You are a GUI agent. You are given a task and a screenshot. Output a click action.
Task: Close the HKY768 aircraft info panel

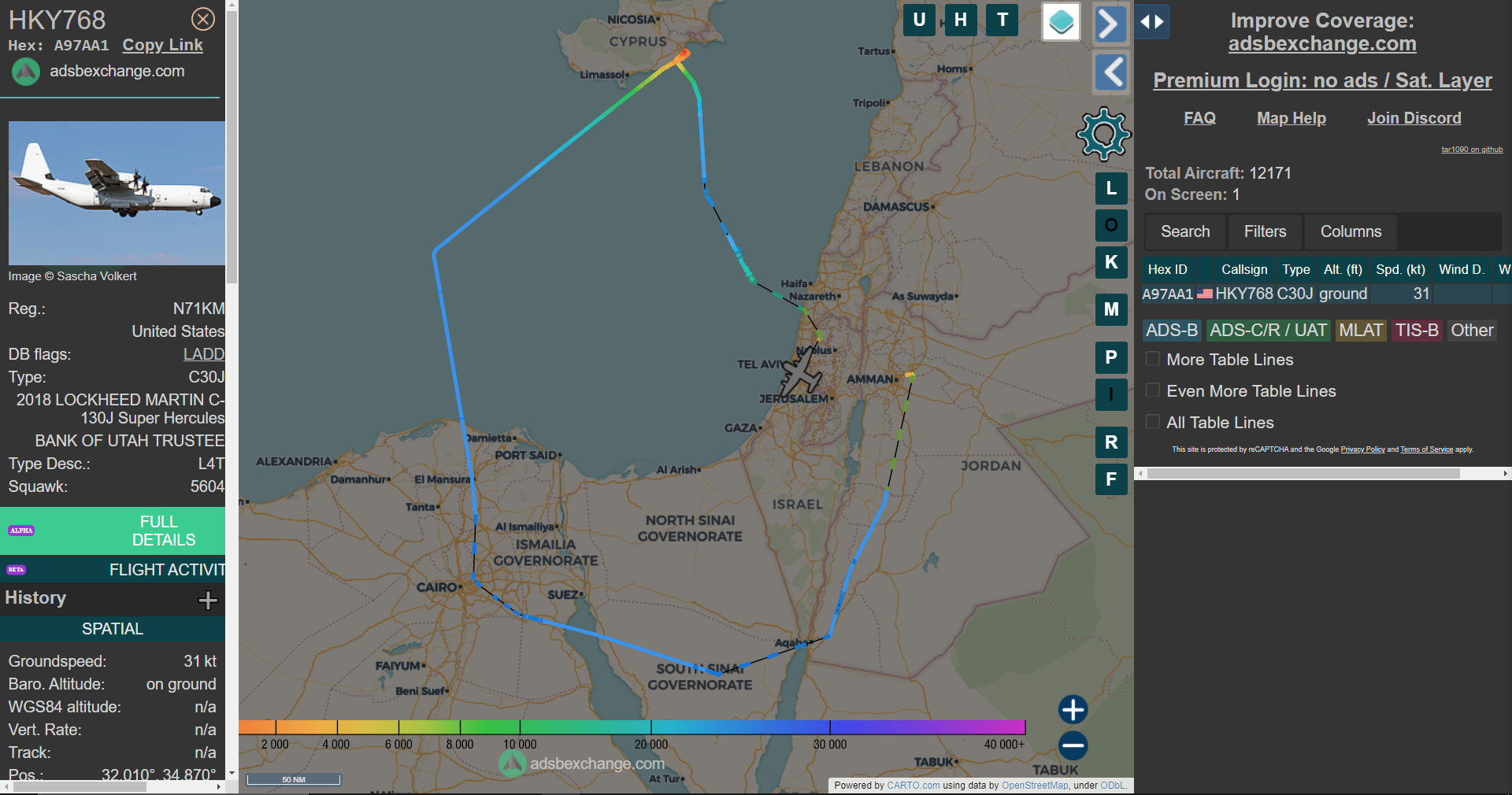click(x=203, y=19)
